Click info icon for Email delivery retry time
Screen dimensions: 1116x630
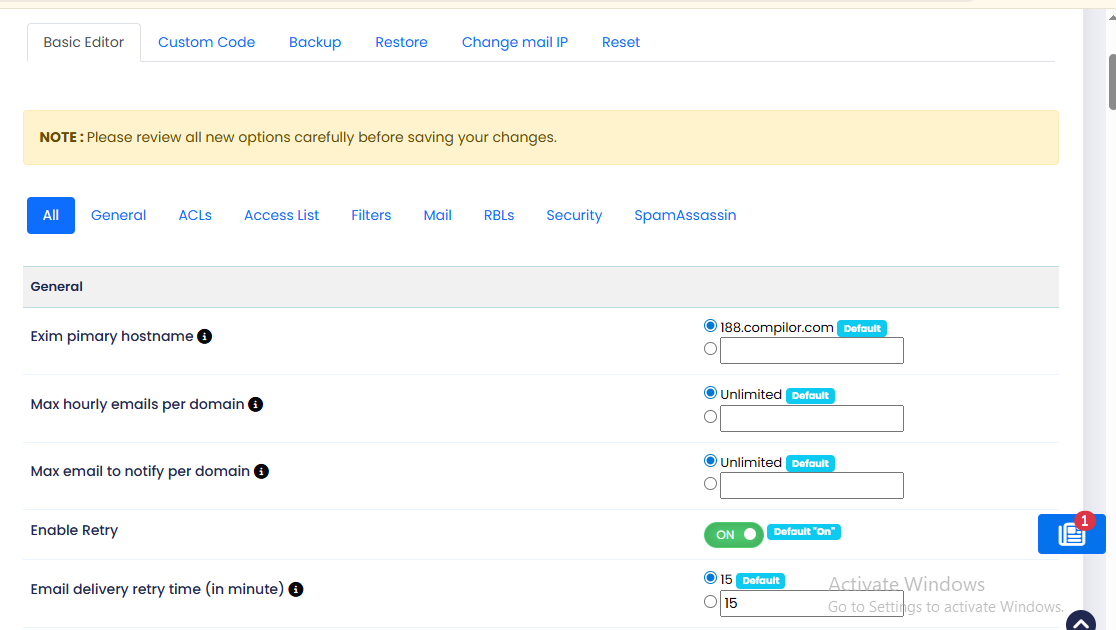coord(296,590)
